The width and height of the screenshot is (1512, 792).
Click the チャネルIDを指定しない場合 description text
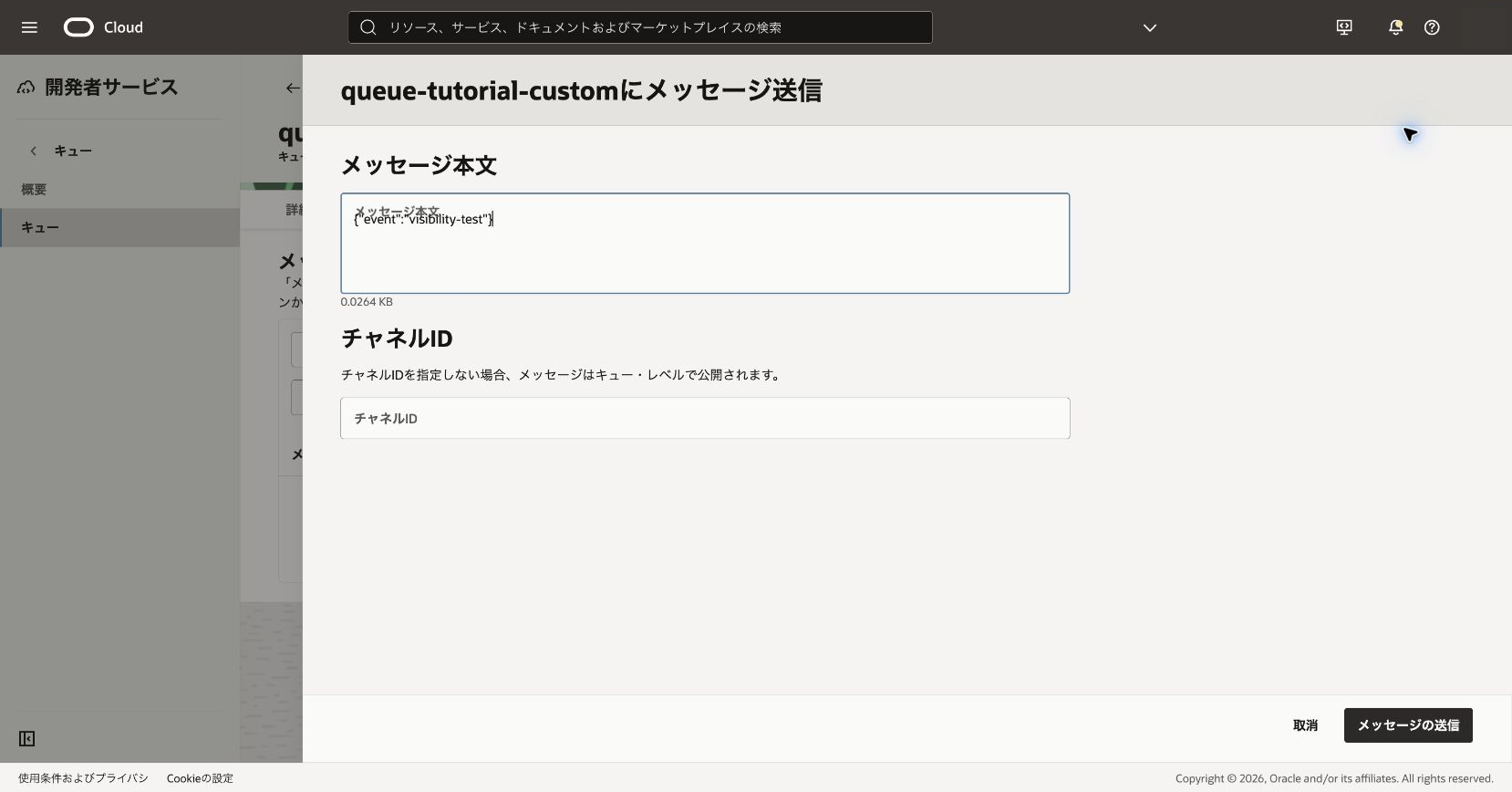(563, 375)
